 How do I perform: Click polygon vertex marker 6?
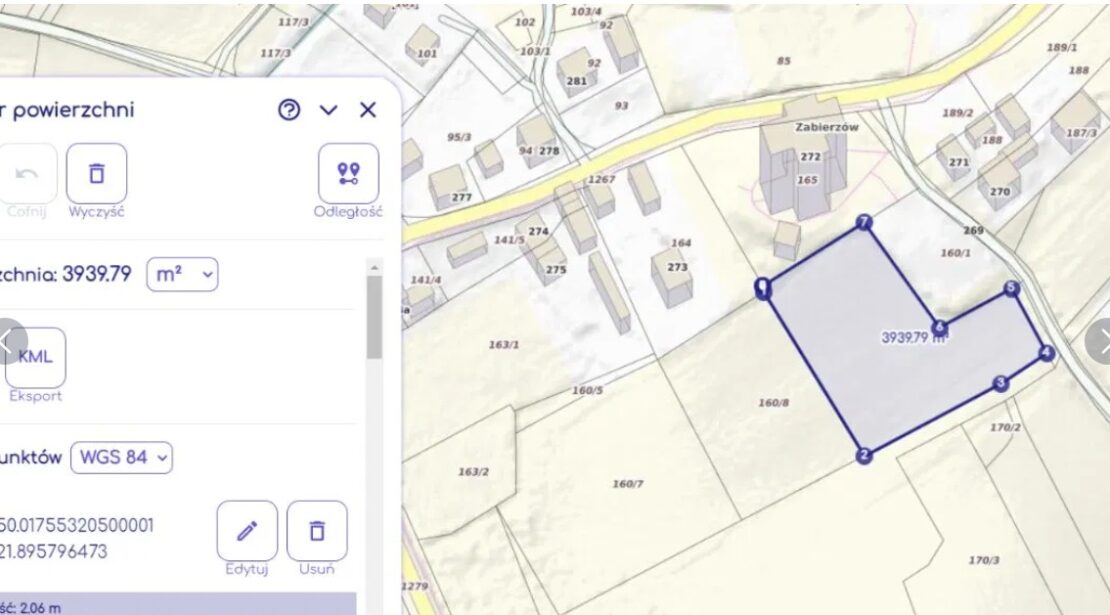click(x=939, y=327)
